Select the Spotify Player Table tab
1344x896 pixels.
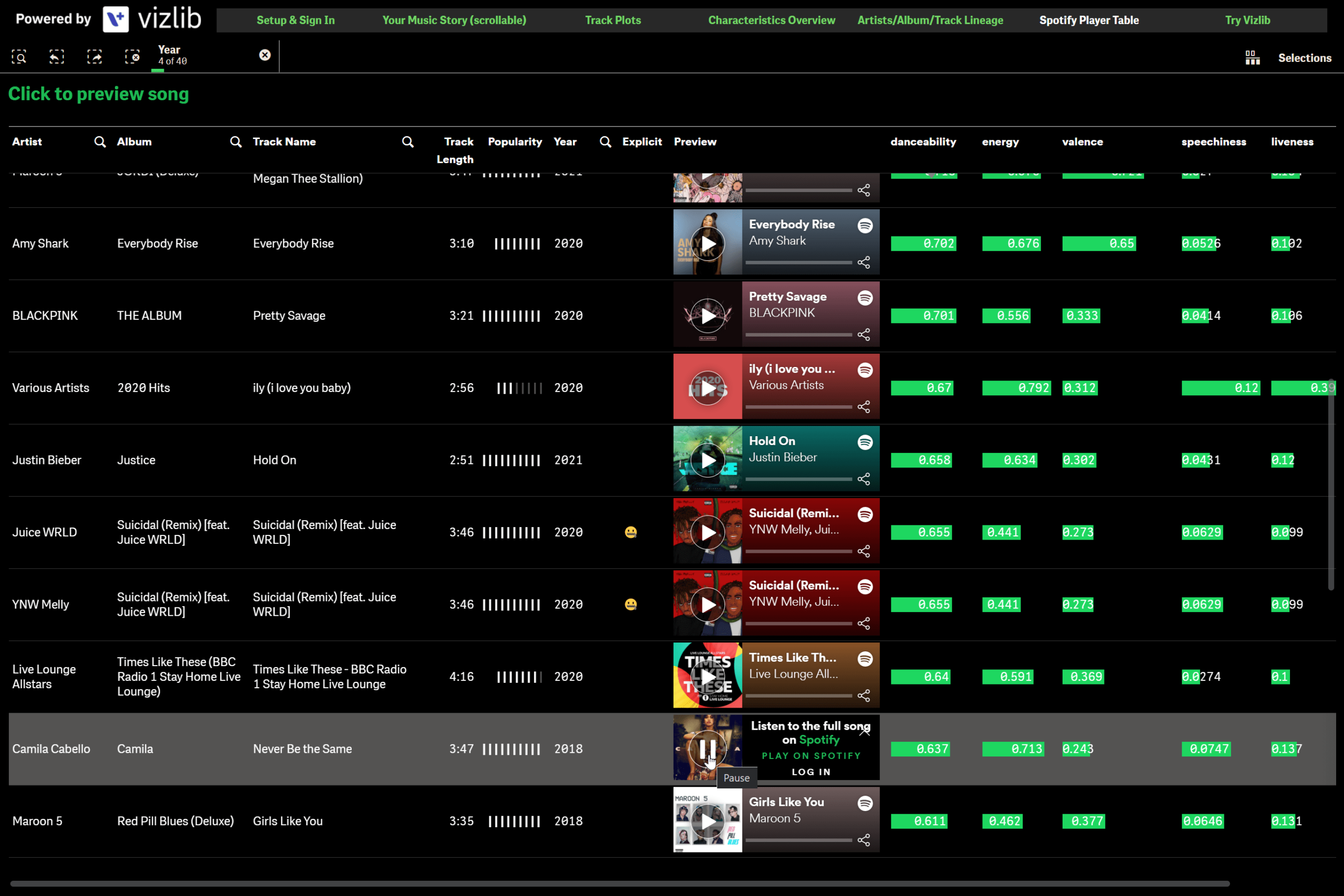click(1089, 20)
